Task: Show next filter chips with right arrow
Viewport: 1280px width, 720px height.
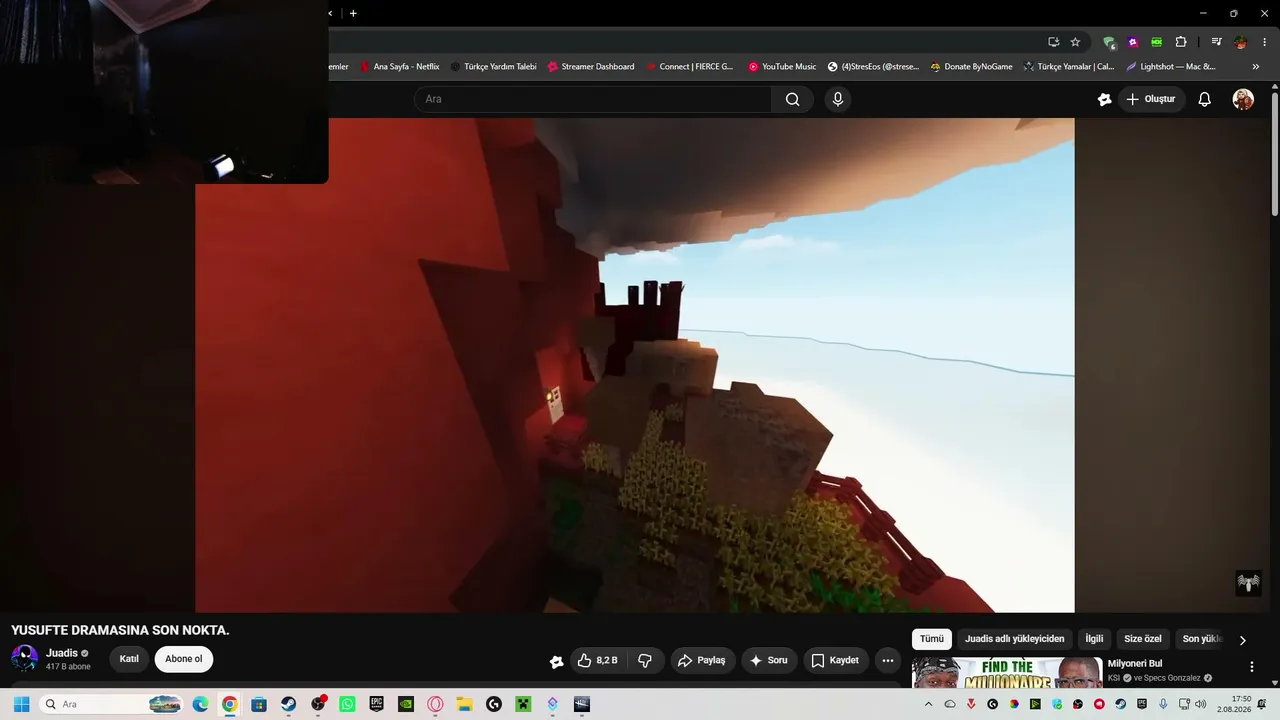Action: coord(1243,640)
